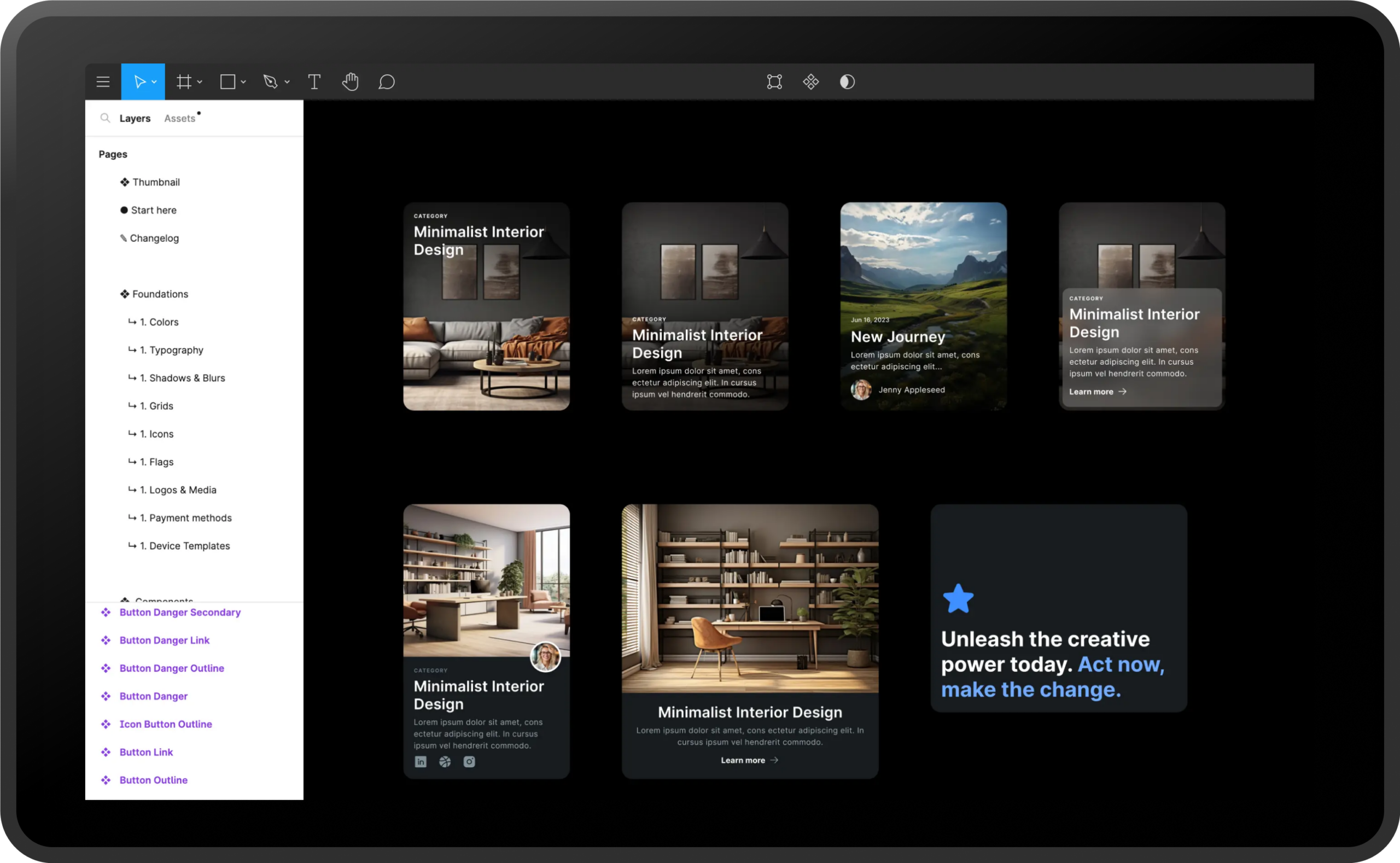The height and width of the screenshot is (863, 1400).
Task: Select the Button Danger Outline component
Action: point(172,668)
